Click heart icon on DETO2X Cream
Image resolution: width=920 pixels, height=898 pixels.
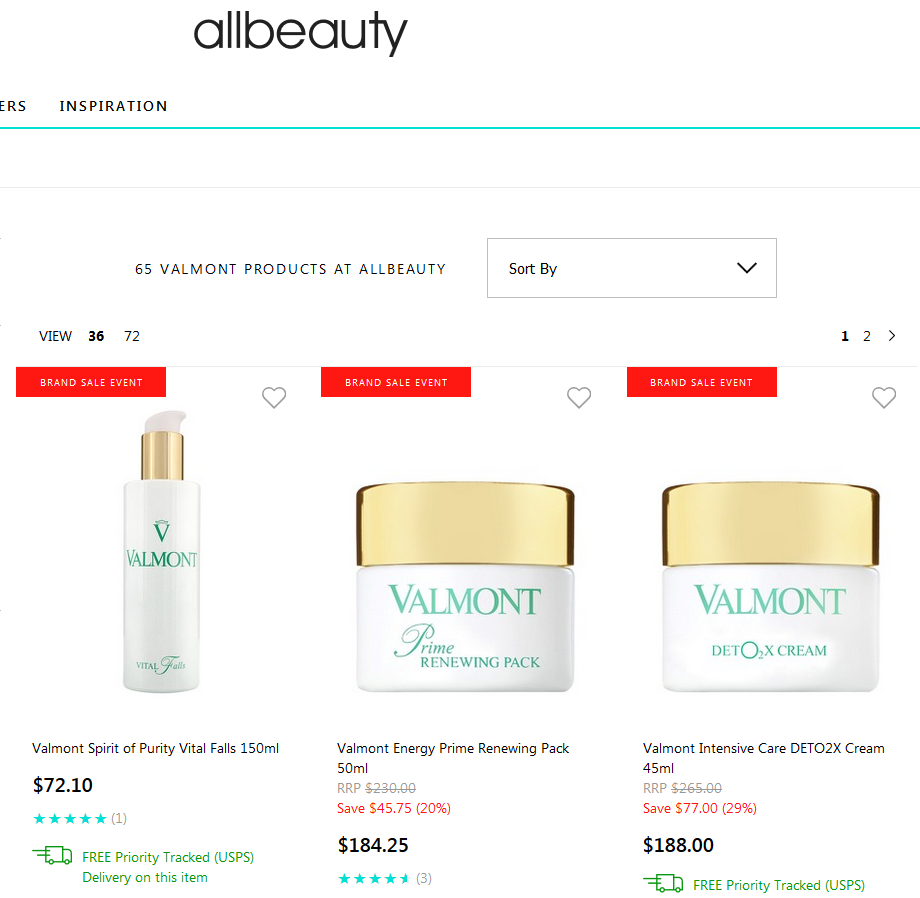pyautogui.click(x=884, y=398)
